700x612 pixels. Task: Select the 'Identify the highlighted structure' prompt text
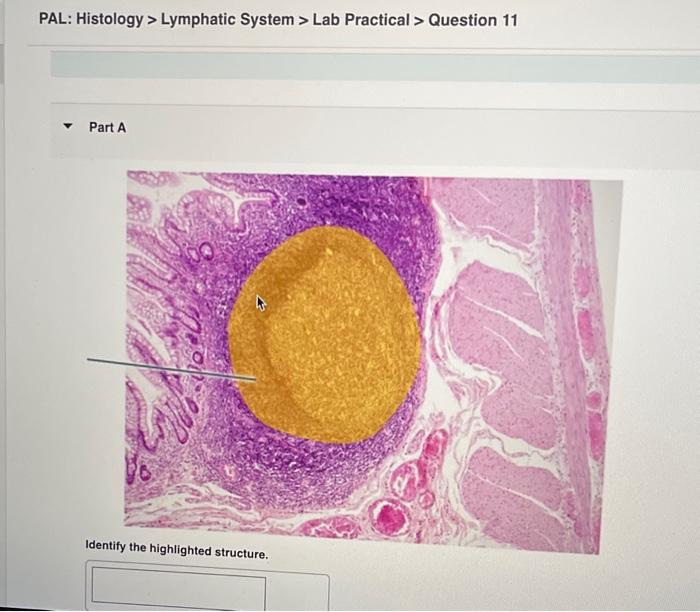point(177,550)
